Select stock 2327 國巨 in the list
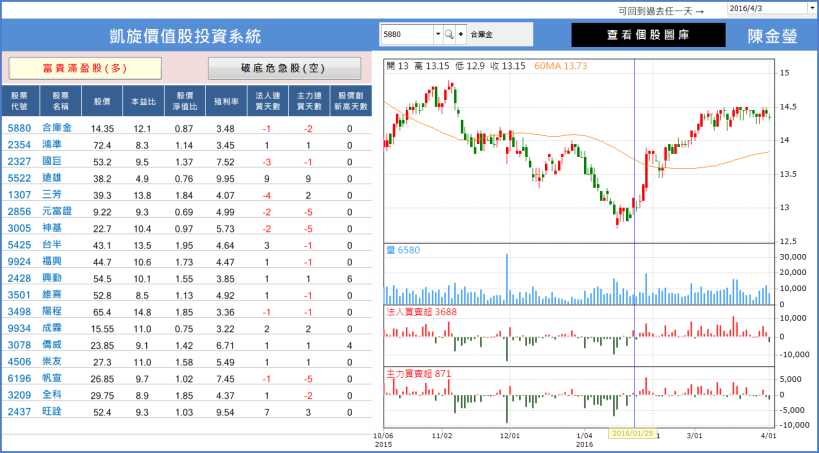 pos(19,161)
